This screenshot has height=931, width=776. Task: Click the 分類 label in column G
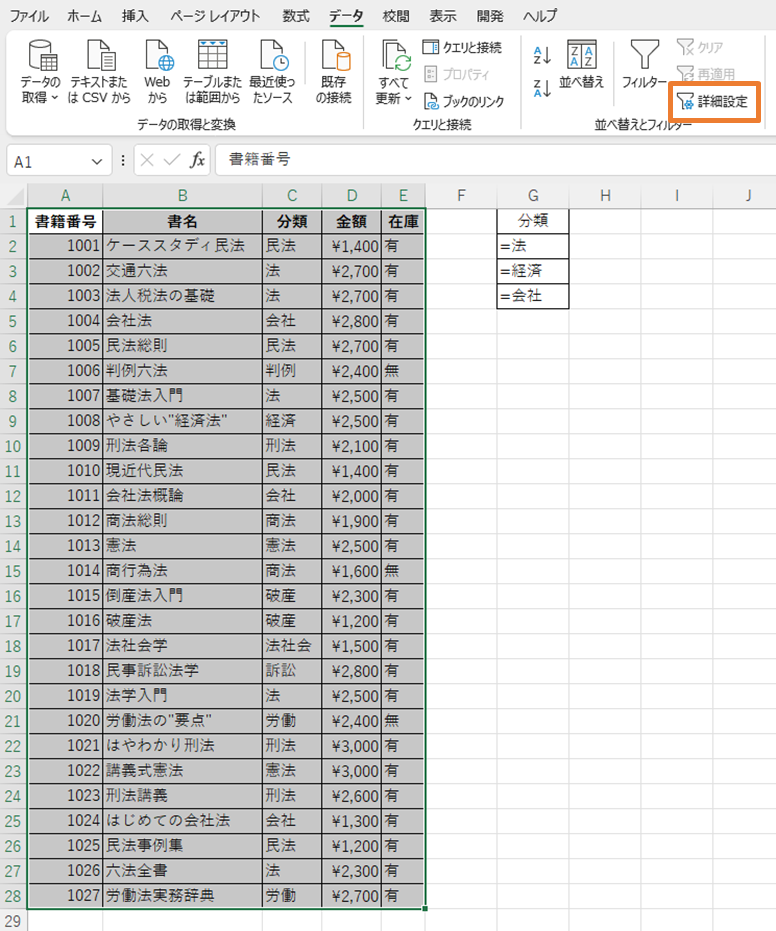coord(533,221)
